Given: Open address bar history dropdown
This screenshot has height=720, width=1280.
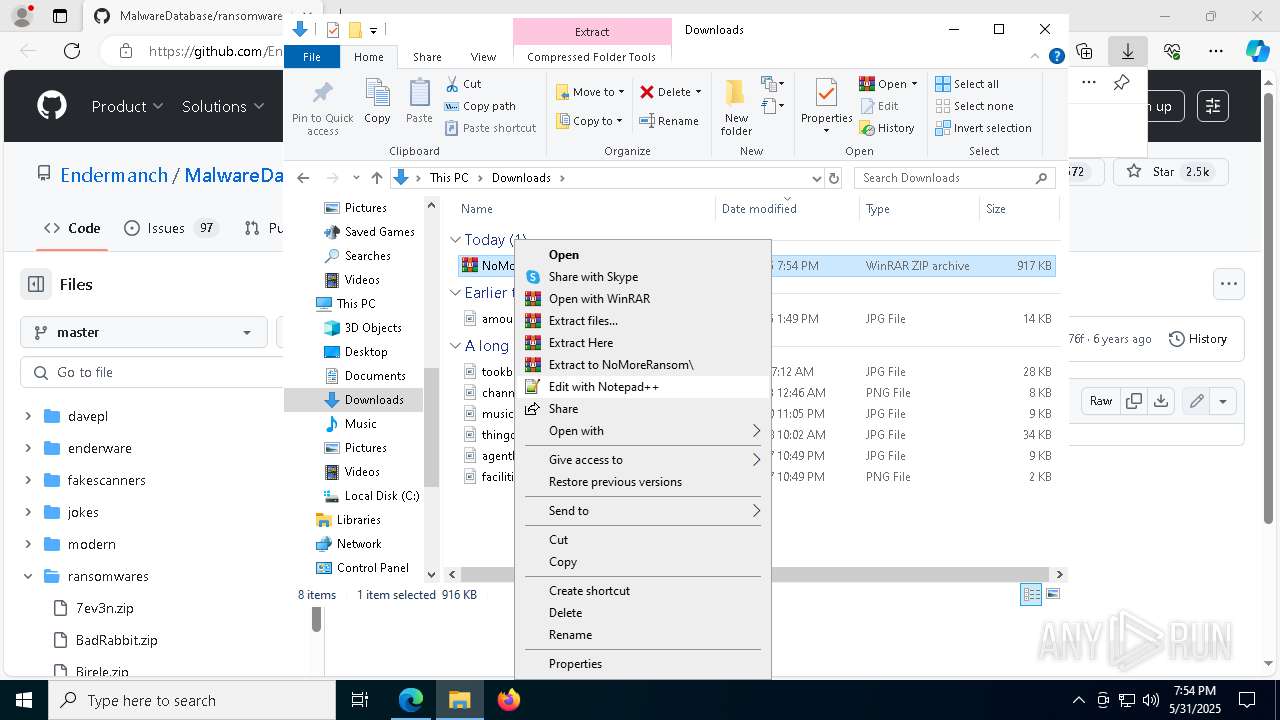Looking at the screenshot, I should [816, 178].
